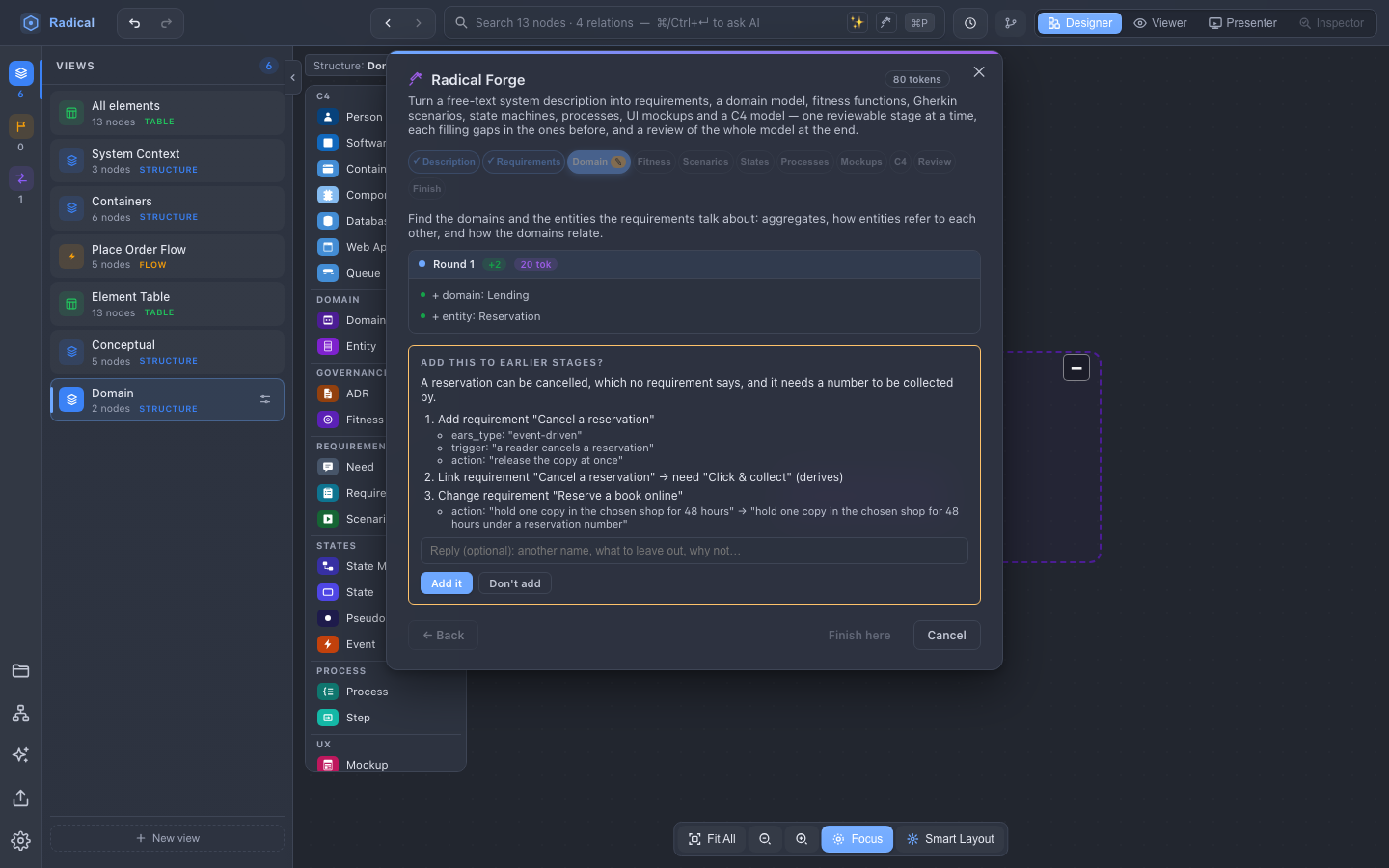This screenshot has width=1389, height=868.
Task: Switch to Viewer mode
Action: [x=1160, y=23]
